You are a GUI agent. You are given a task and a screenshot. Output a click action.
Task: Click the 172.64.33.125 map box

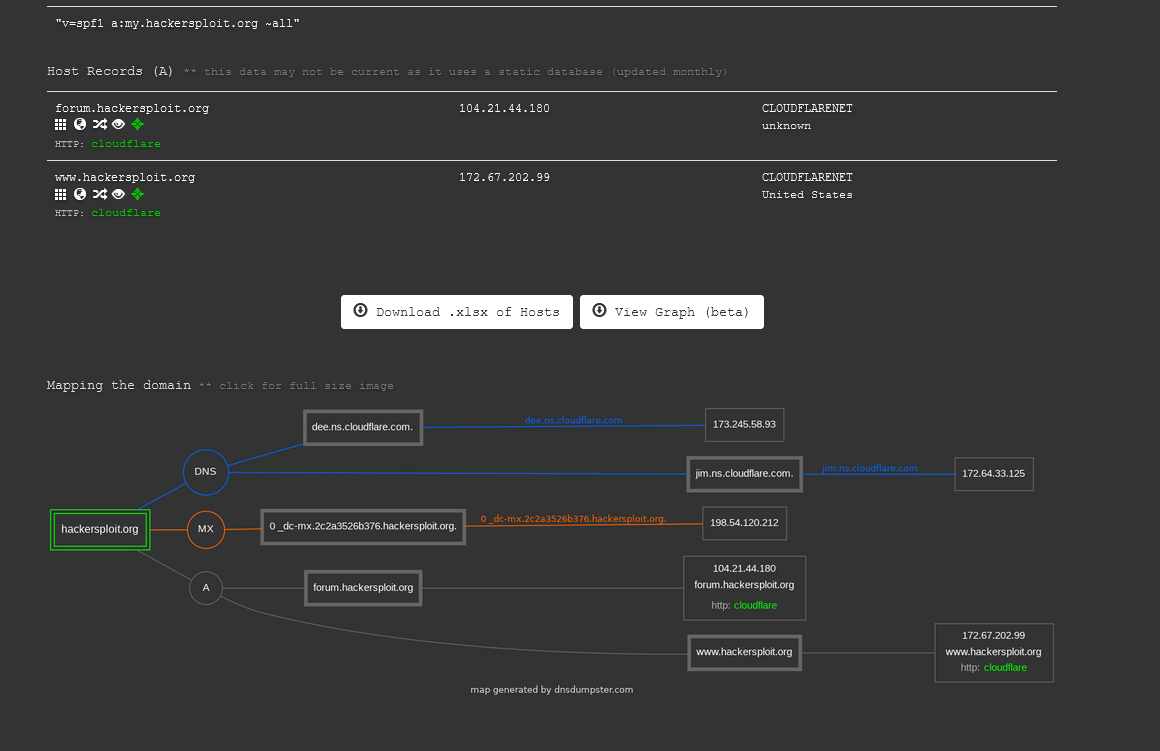coord(994,474)
